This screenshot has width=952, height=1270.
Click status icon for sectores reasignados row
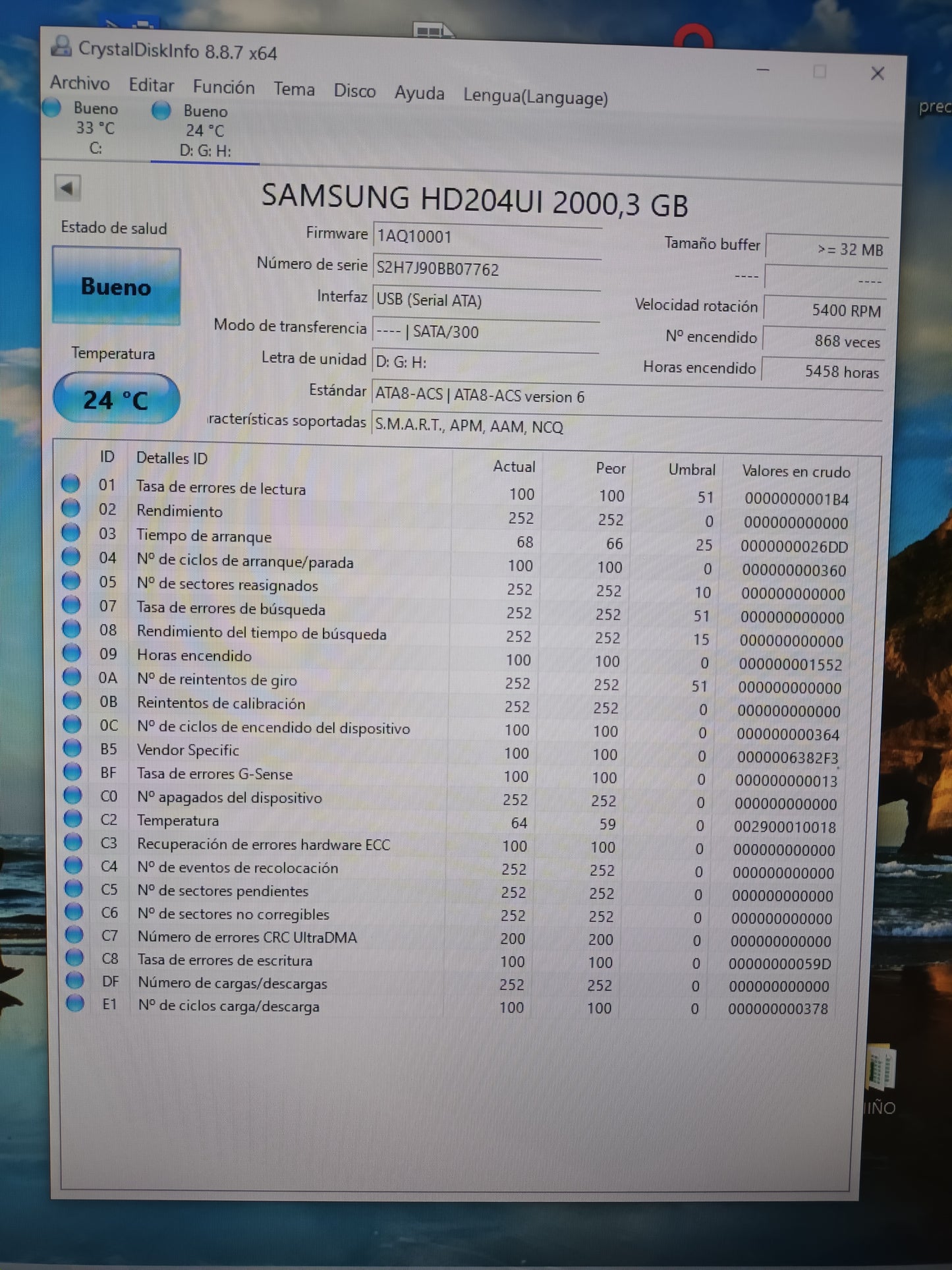point(71,581)
